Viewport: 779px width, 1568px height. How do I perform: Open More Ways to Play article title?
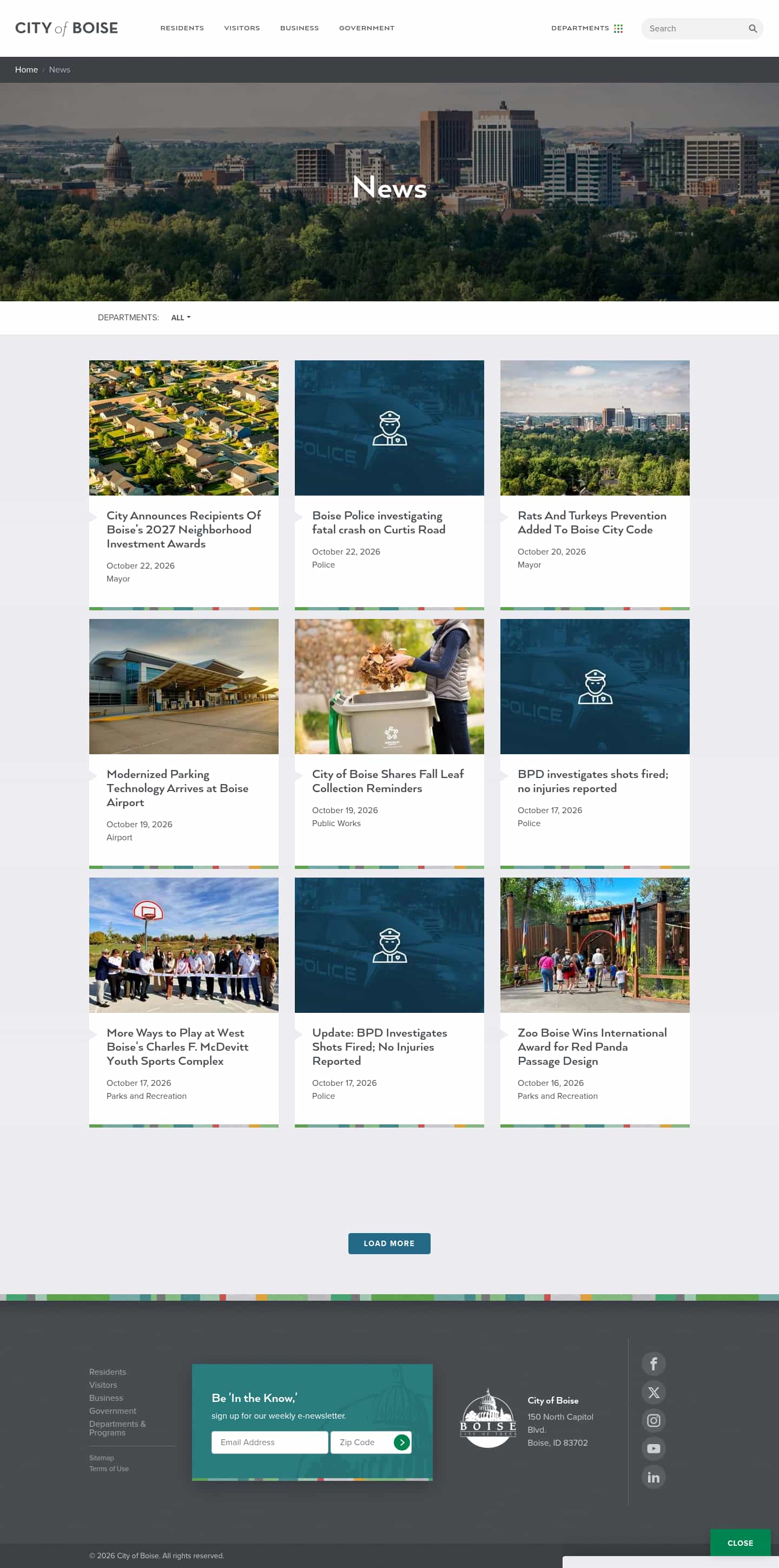coord(177,1047)
